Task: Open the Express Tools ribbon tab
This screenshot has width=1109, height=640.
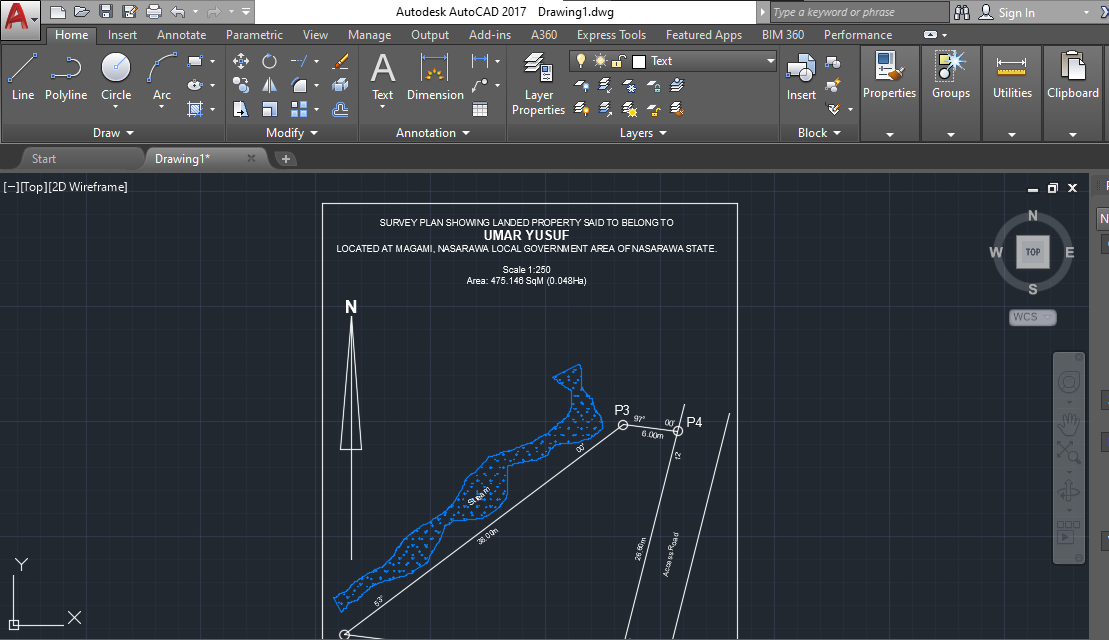Action: [x=611, y=34]
